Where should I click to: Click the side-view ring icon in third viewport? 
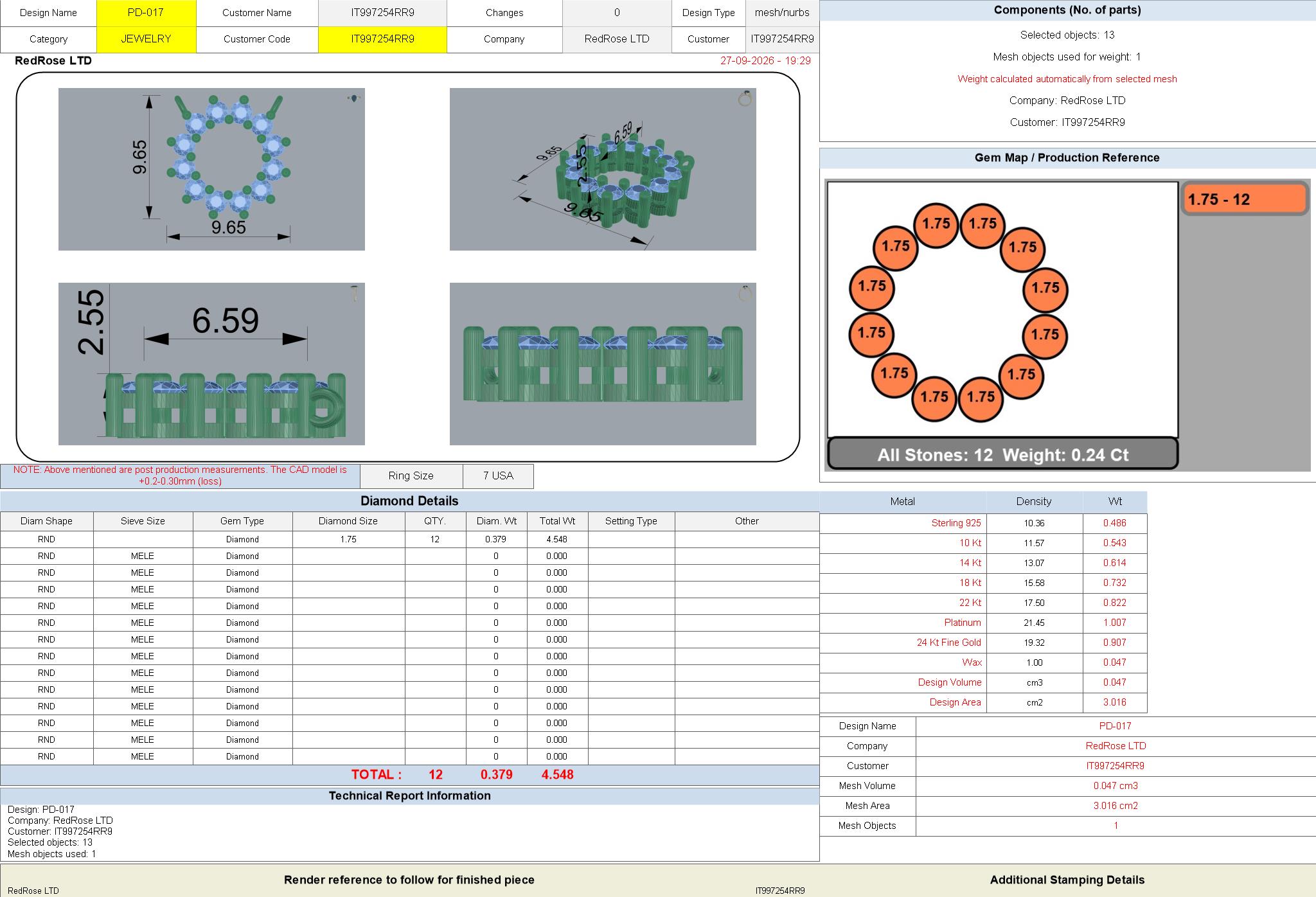[x=354, y=294]
